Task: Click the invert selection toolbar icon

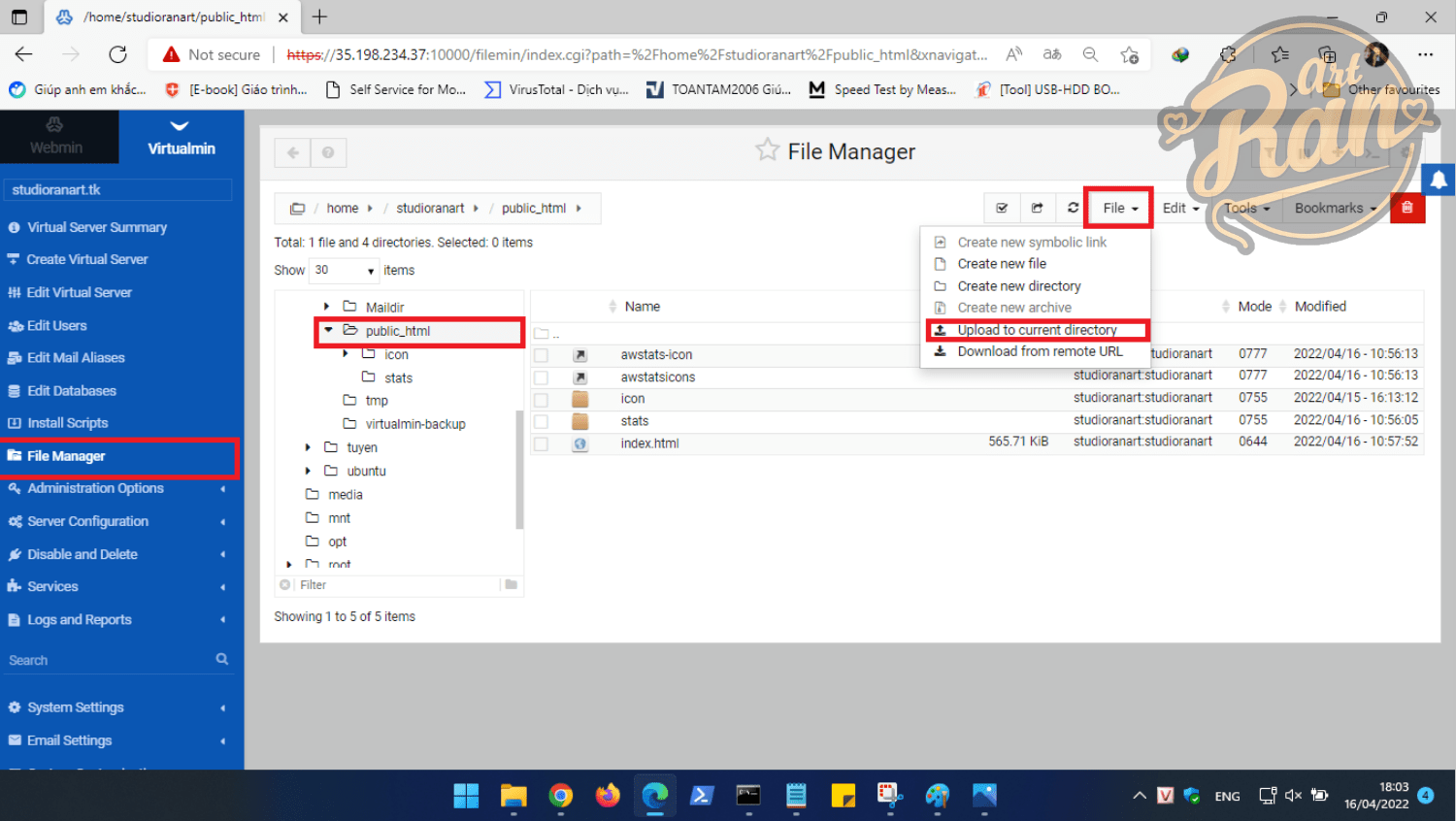Action: 1037,208
